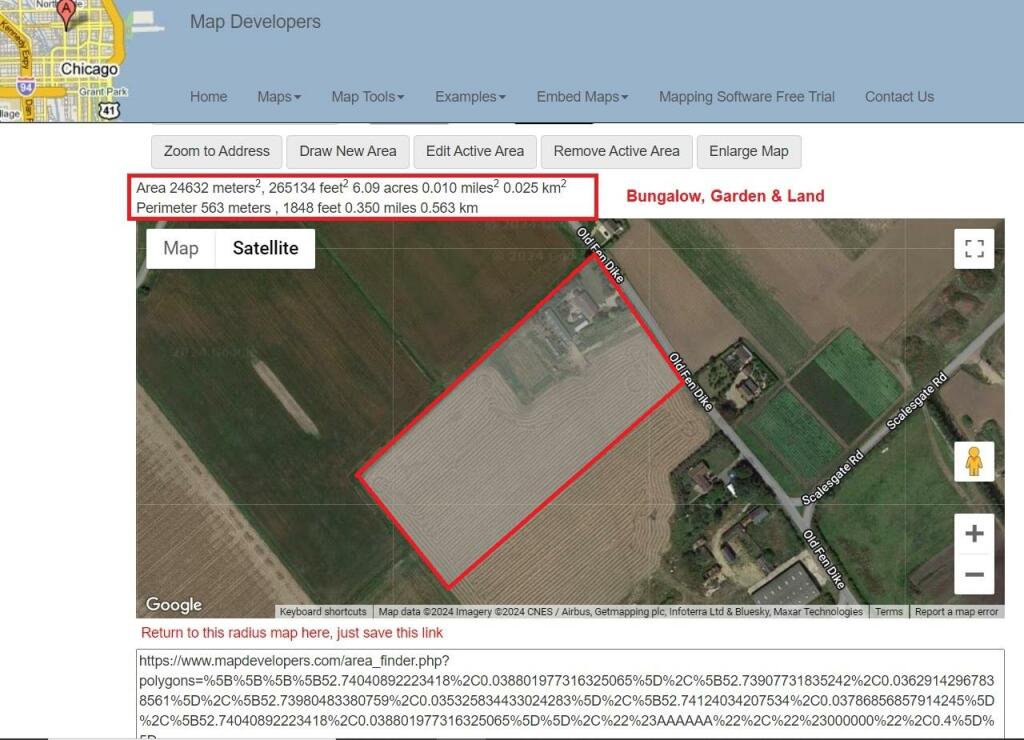The image size is (1024, 740).
Task: Toggle fullscreen map view icon
Action: (974, 248)
